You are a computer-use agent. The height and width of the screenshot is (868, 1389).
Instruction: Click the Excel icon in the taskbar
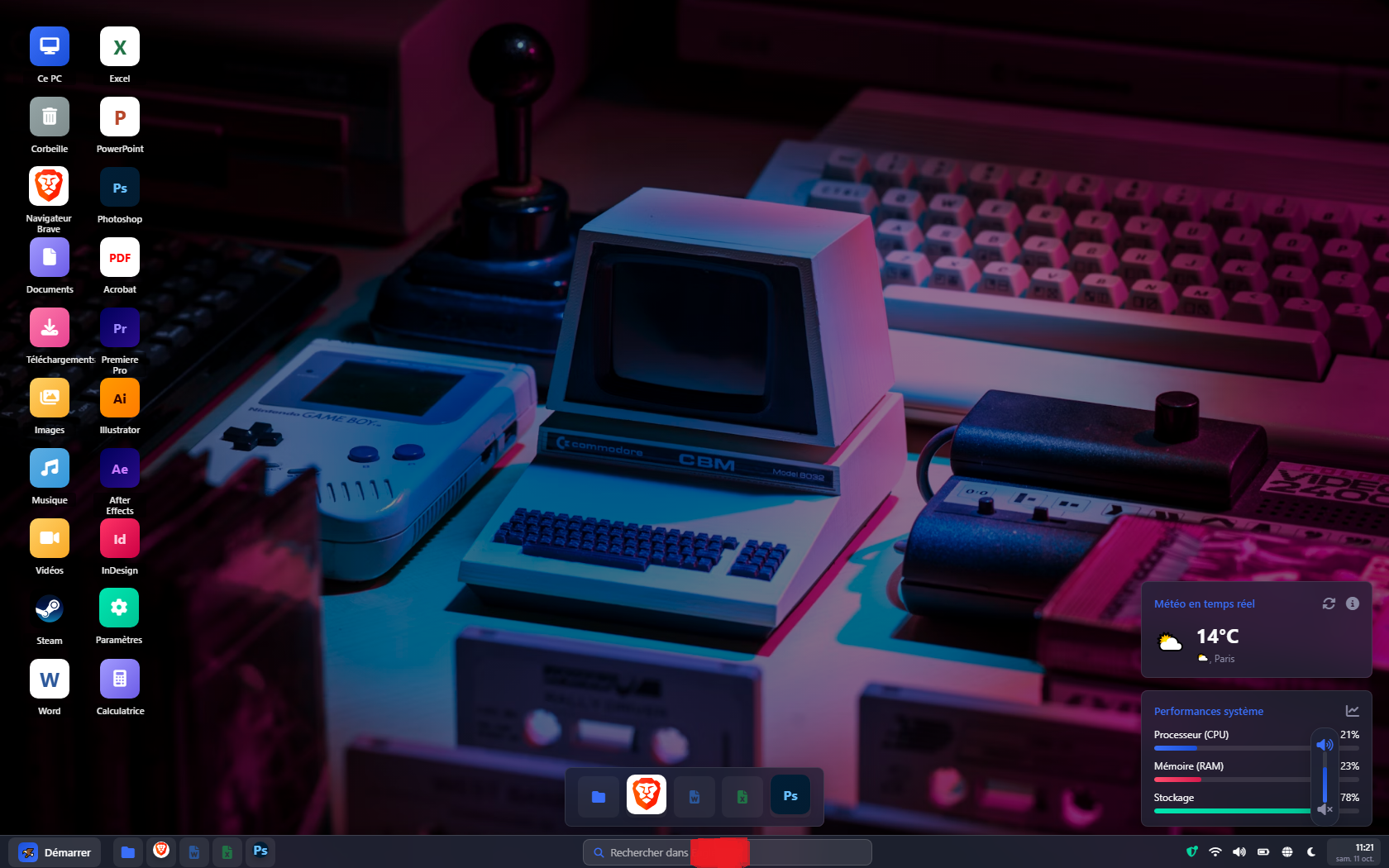(227, 852)
